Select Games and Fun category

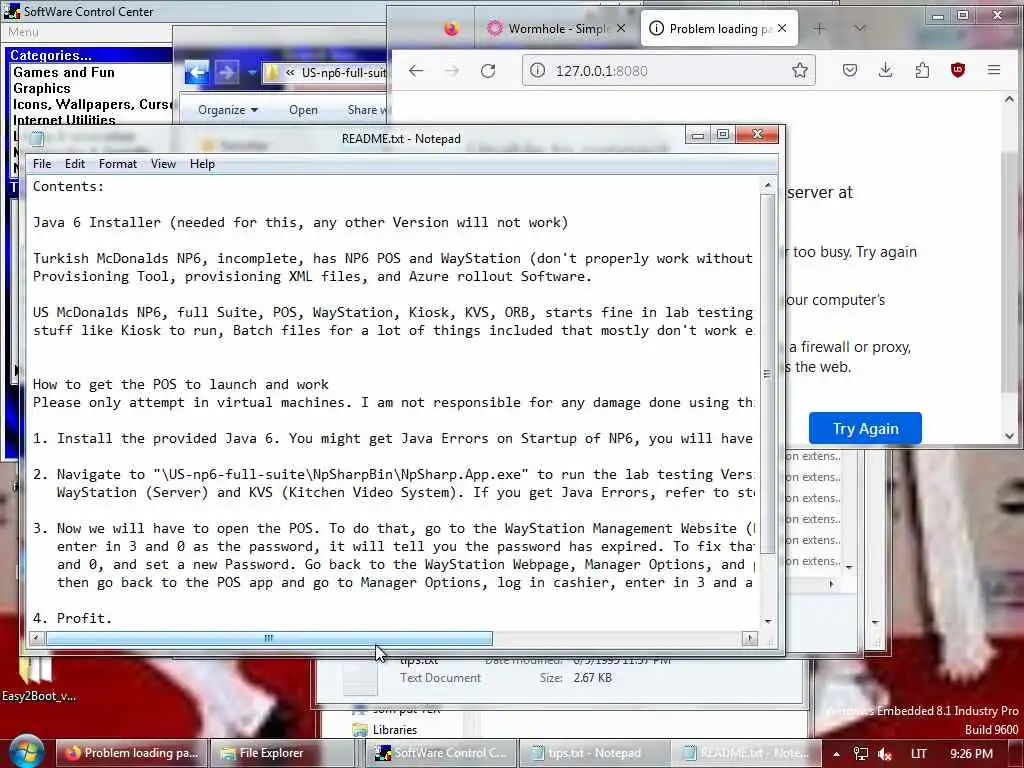[64, 72]
